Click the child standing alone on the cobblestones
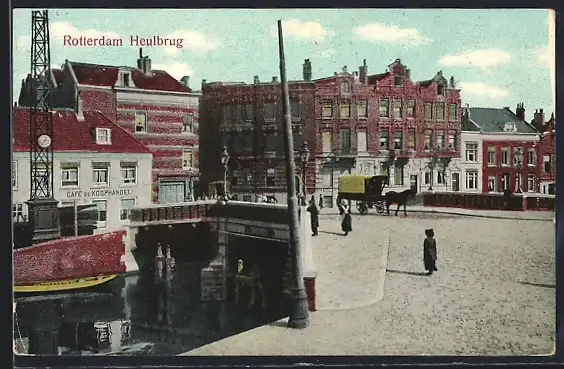 [x=430, y=251]
